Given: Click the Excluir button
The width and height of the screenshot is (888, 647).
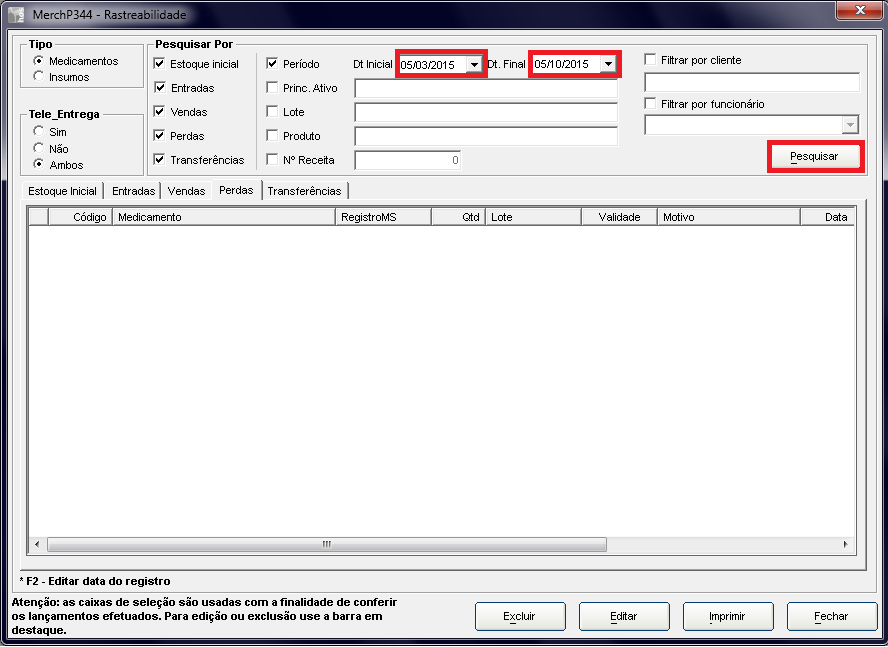Looking at the screenshot, I should pyautogui.click(x=519, y=617).
